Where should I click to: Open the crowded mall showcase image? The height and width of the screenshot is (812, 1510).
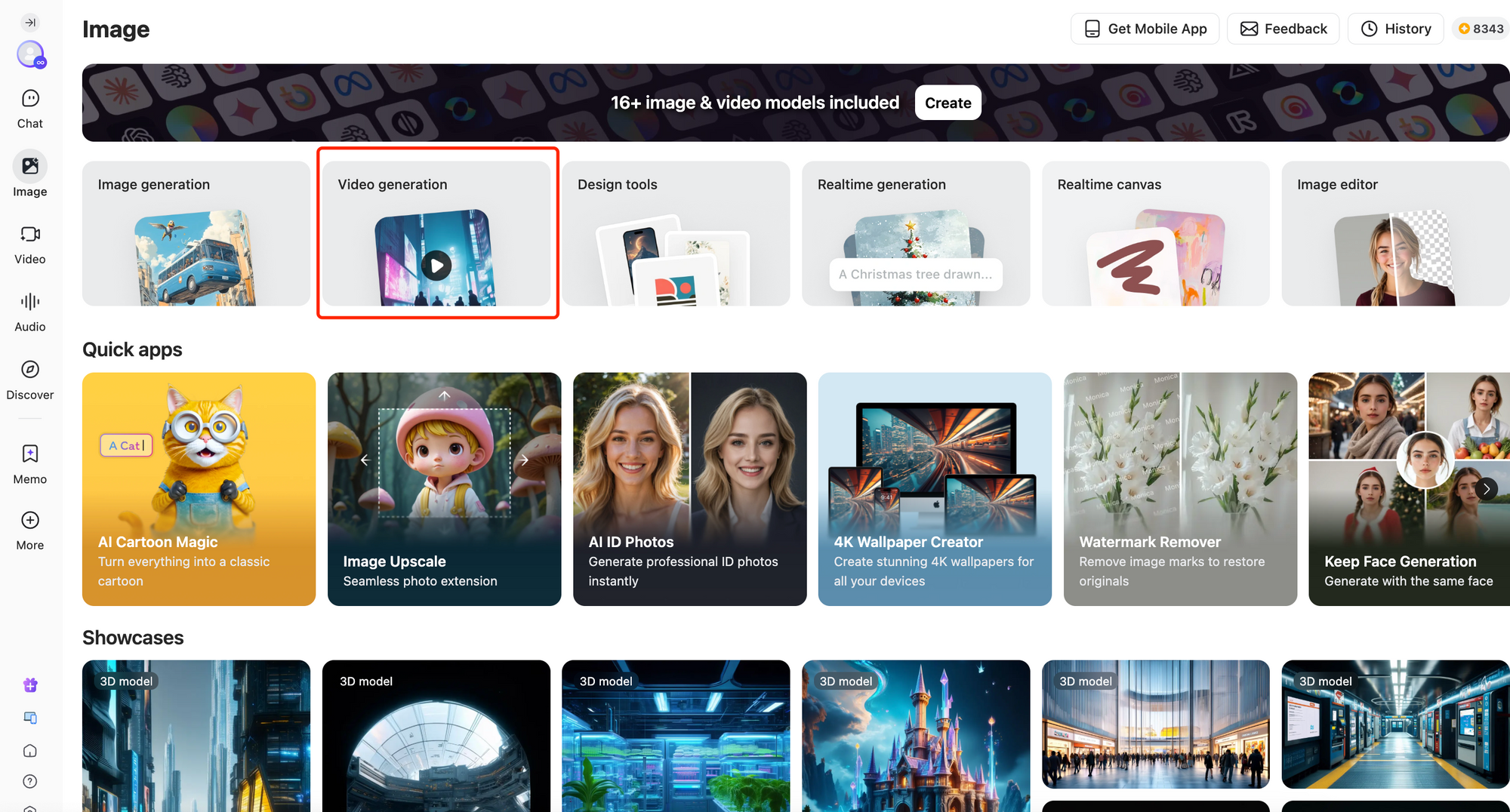click(1156, 724)
